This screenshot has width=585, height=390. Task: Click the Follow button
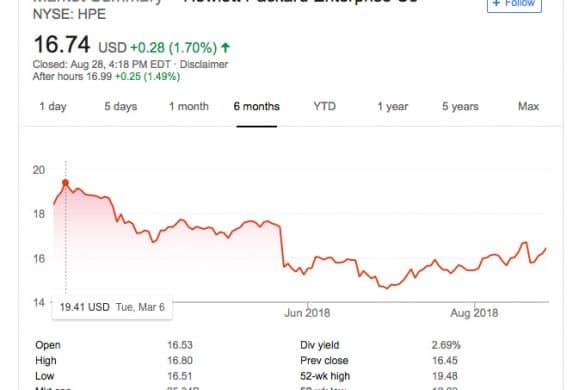pos(514,4)
